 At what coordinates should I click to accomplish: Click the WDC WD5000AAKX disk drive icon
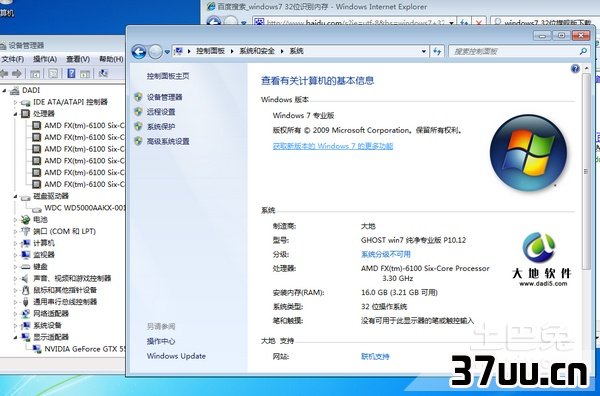tap(37, 208)
